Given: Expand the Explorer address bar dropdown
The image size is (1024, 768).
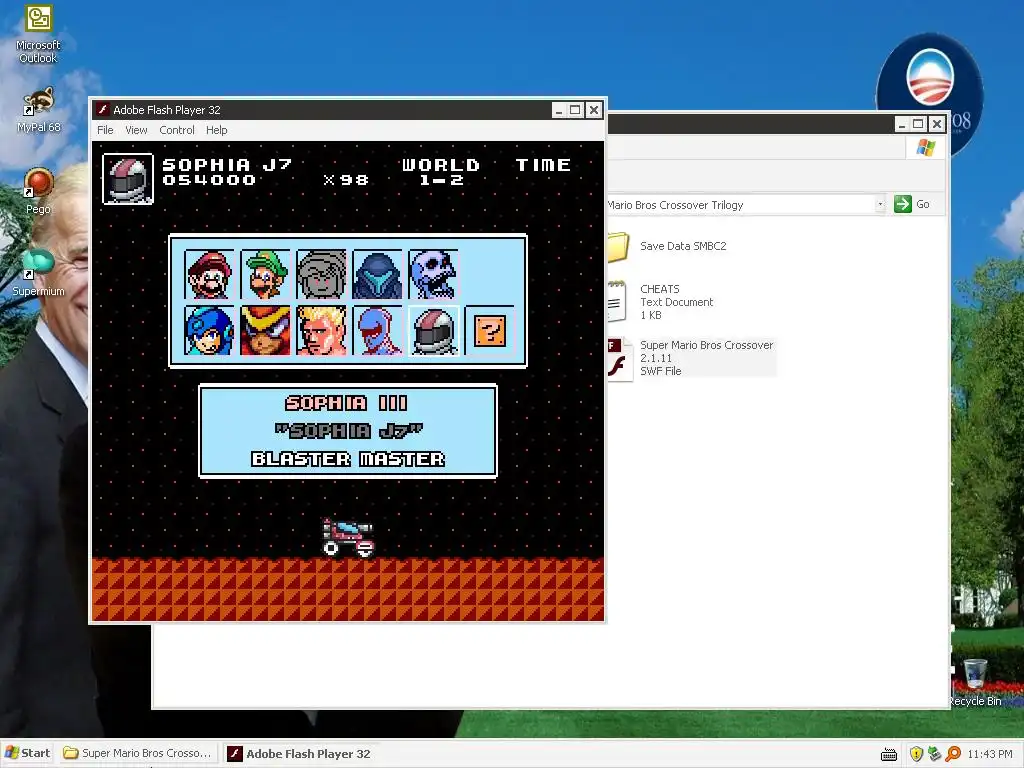Looking at the screenshot, I should point(880,204).
